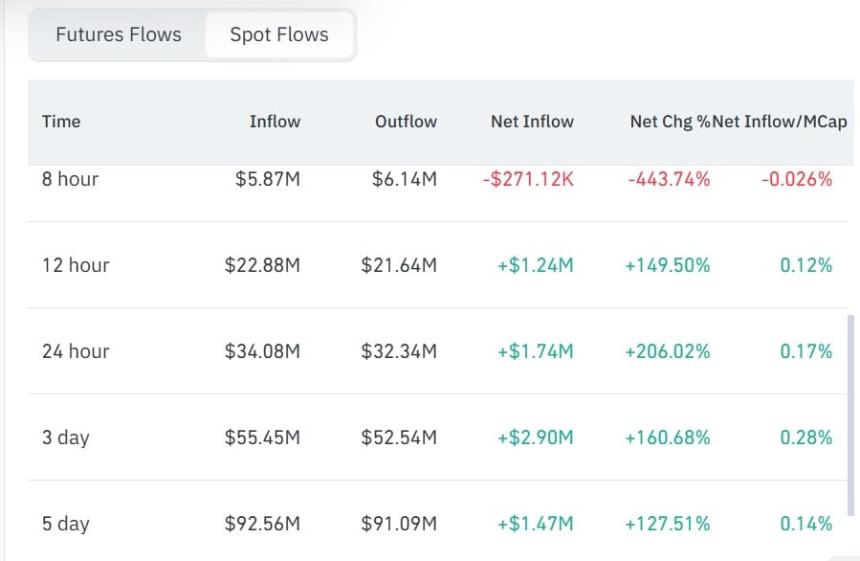This screenshot has height=561, width=860.
Task: Click the +$1.47M net inflow value
Action: 535,524
